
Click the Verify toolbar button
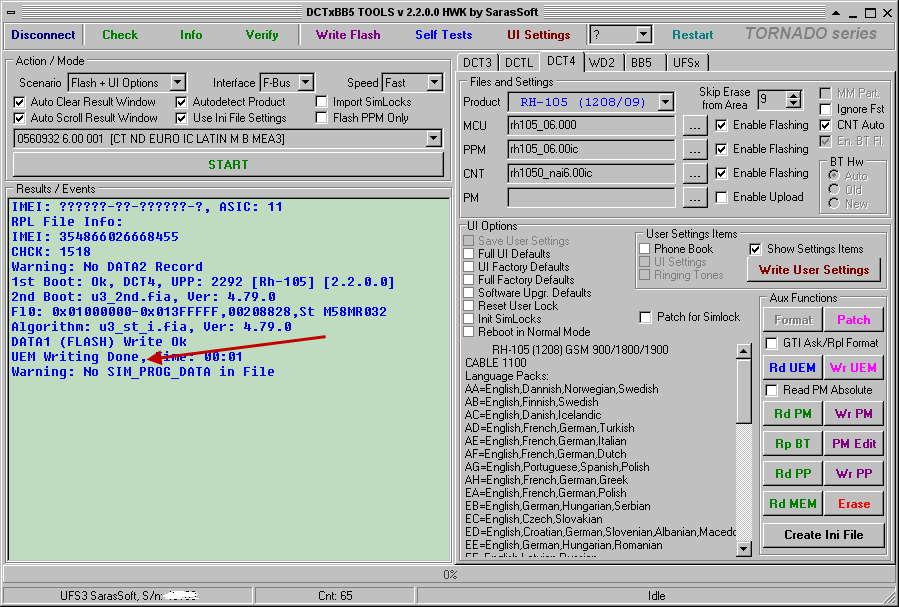tap(262, 35)
